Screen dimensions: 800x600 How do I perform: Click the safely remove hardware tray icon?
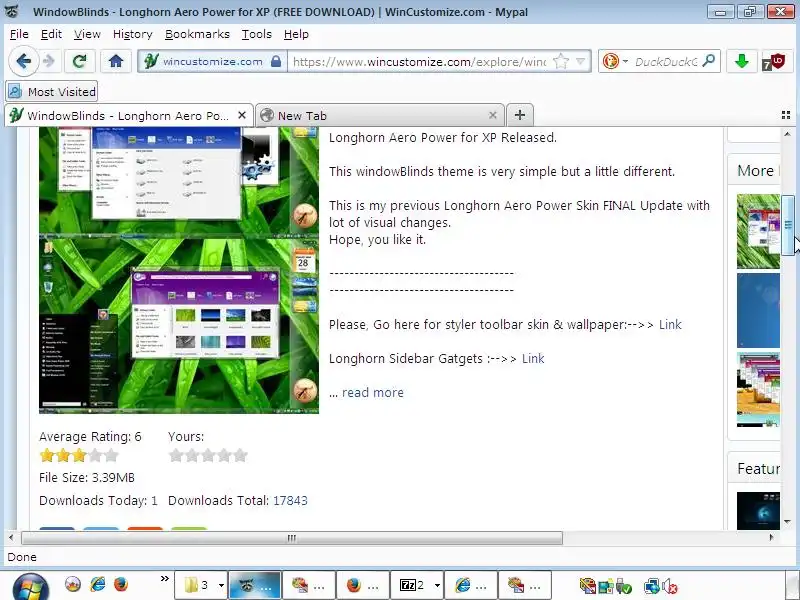(623, 587)
